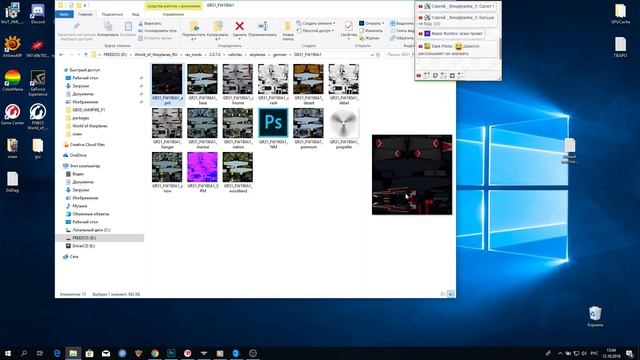Click the Copy icon in clipboard group
Screen dimensions: 640x360
coord(108,27)
